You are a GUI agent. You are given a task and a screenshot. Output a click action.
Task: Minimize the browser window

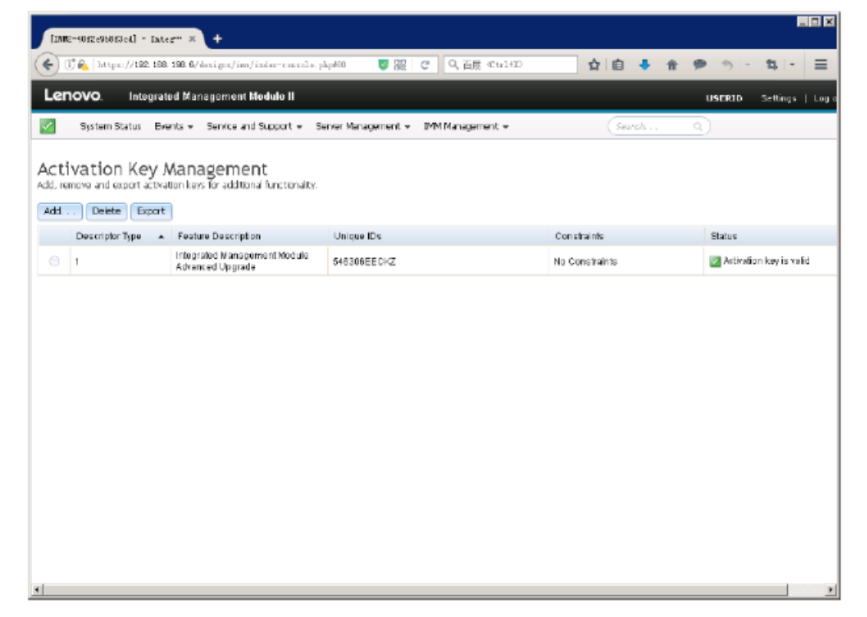pos(803,22)
